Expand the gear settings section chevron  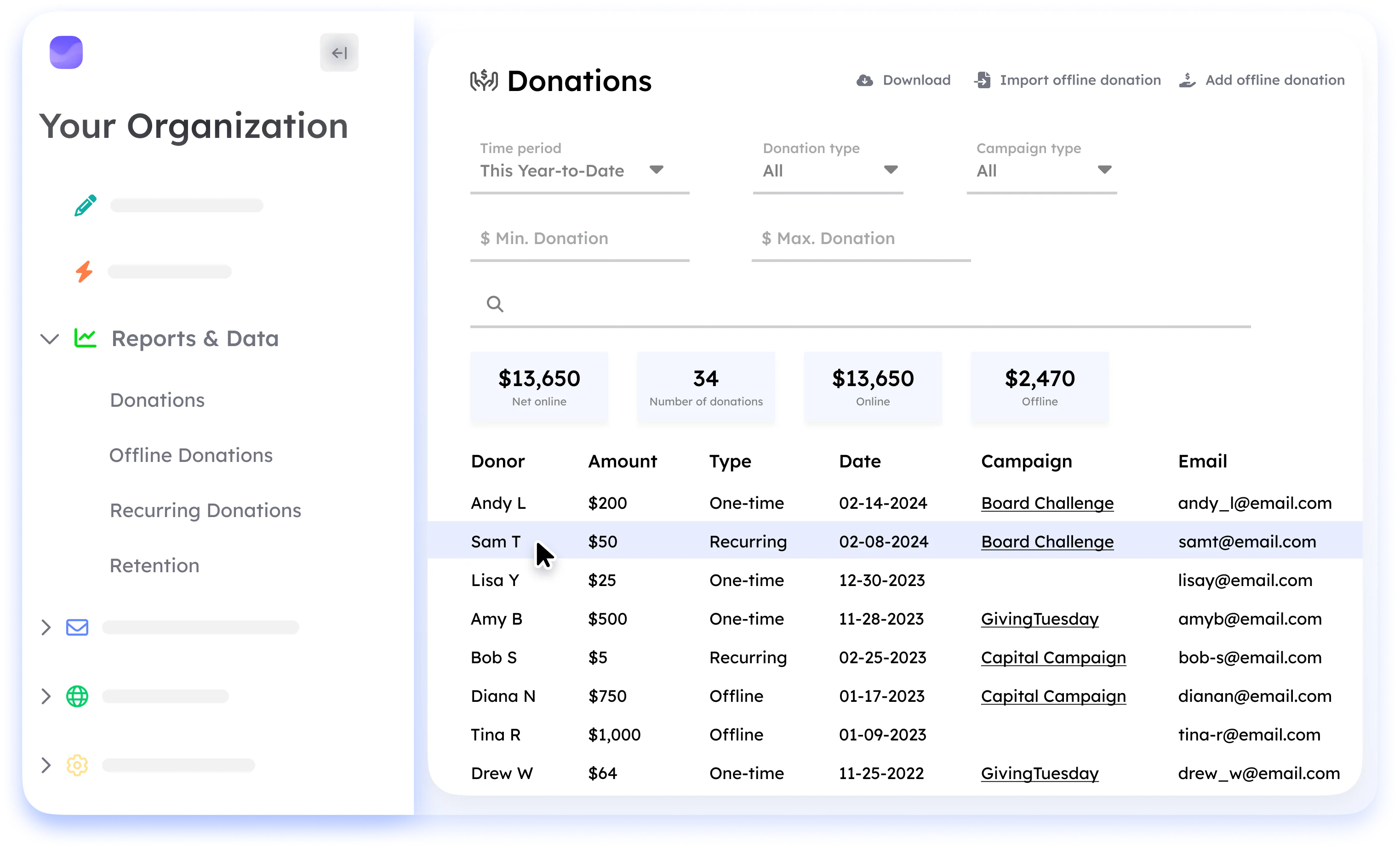[46, 766]
